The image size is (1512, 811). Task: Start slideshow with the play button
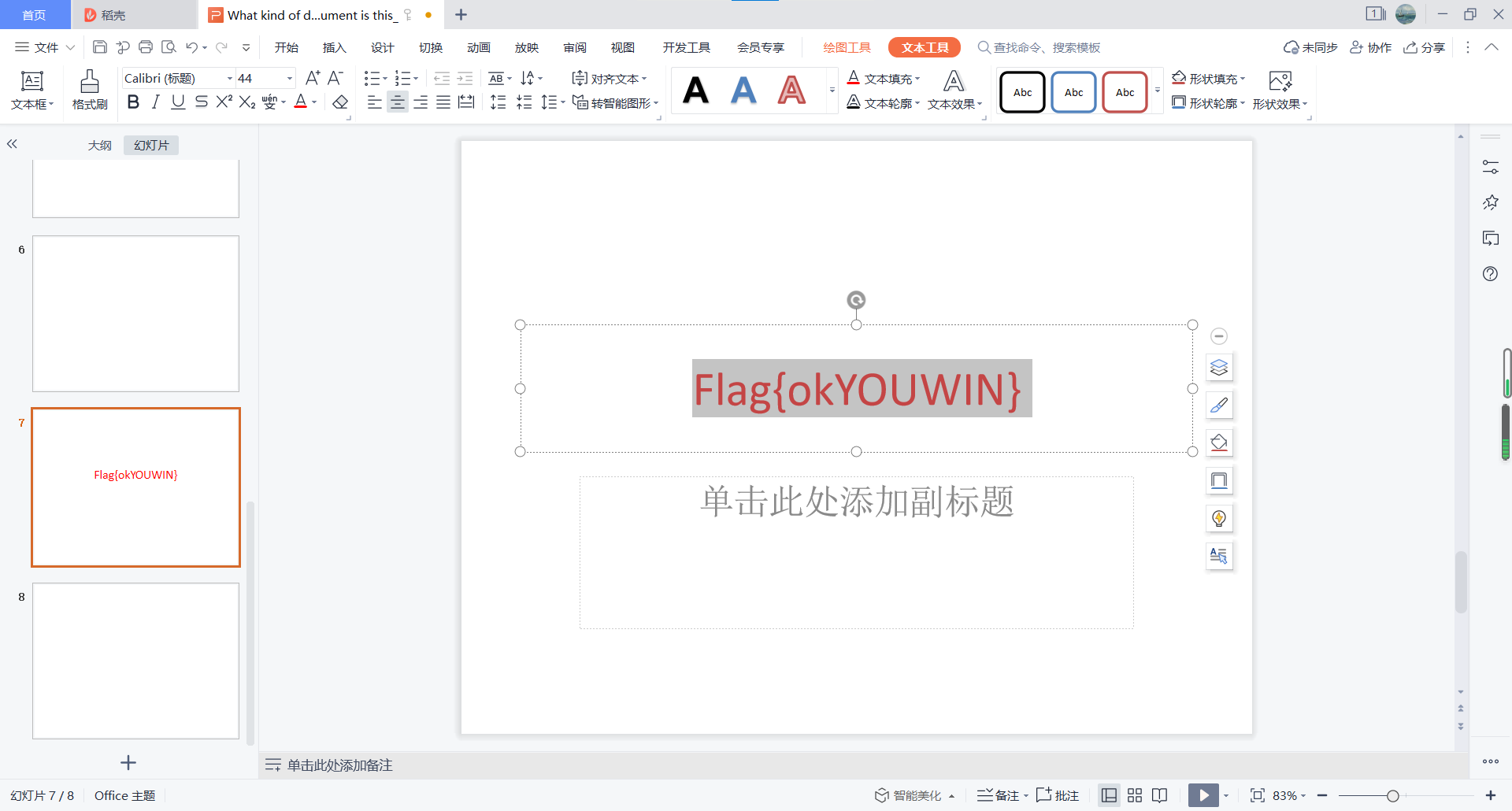click(x=1203, y=795)
